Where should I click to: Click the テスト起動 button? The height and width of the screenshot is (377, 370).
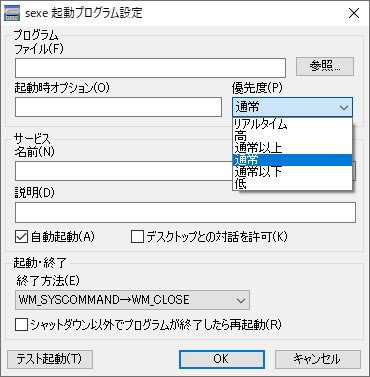(x=49, y=359)
